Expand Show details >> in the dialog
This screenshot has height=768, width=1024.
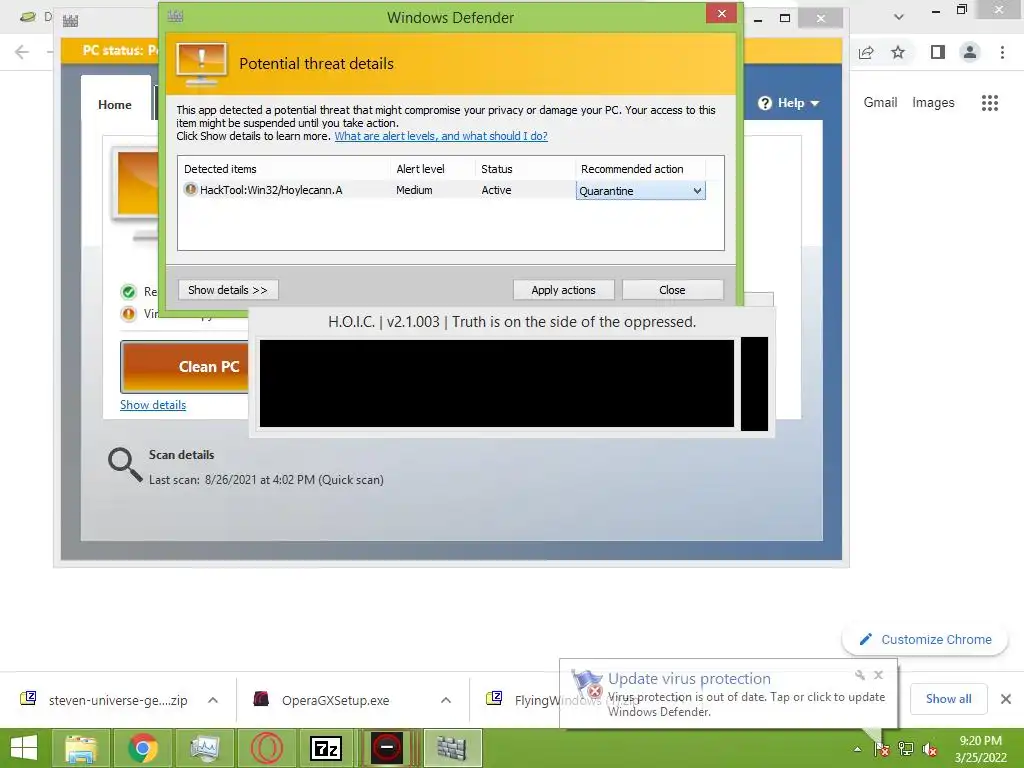pos(228,290)
